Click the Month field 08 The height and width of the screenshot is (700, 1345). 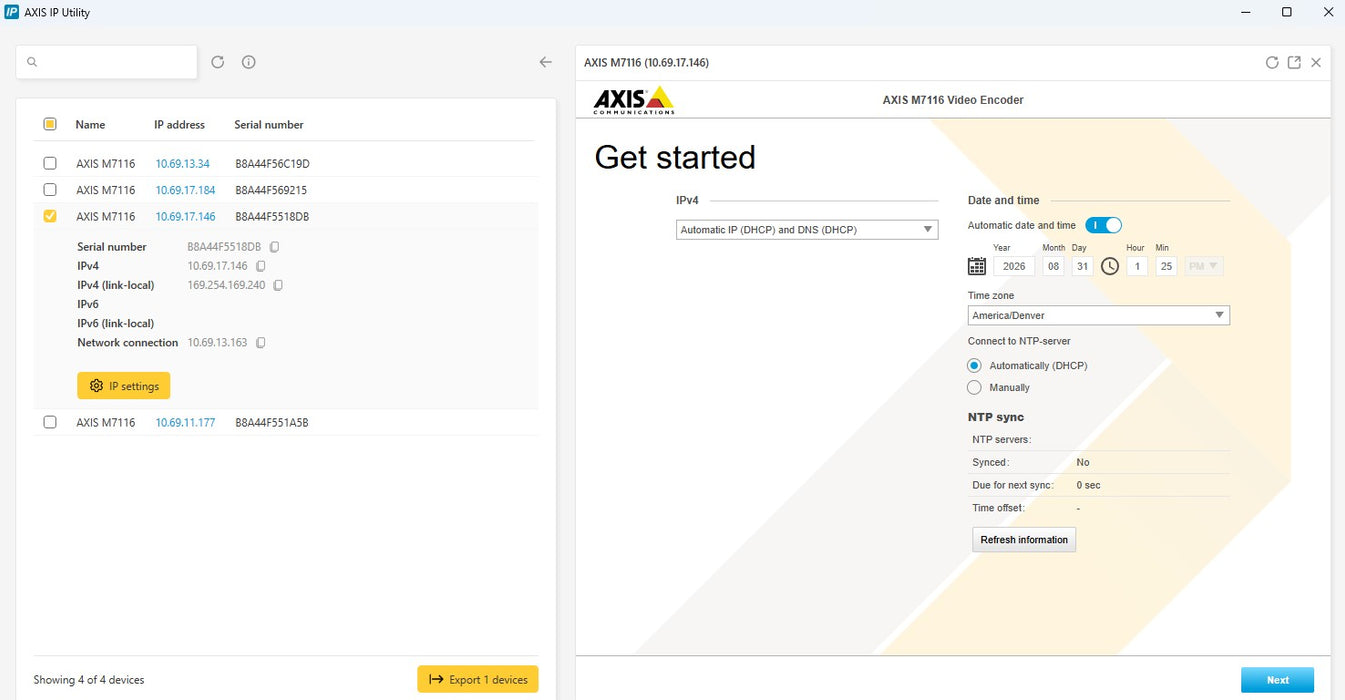point(1053,266)
